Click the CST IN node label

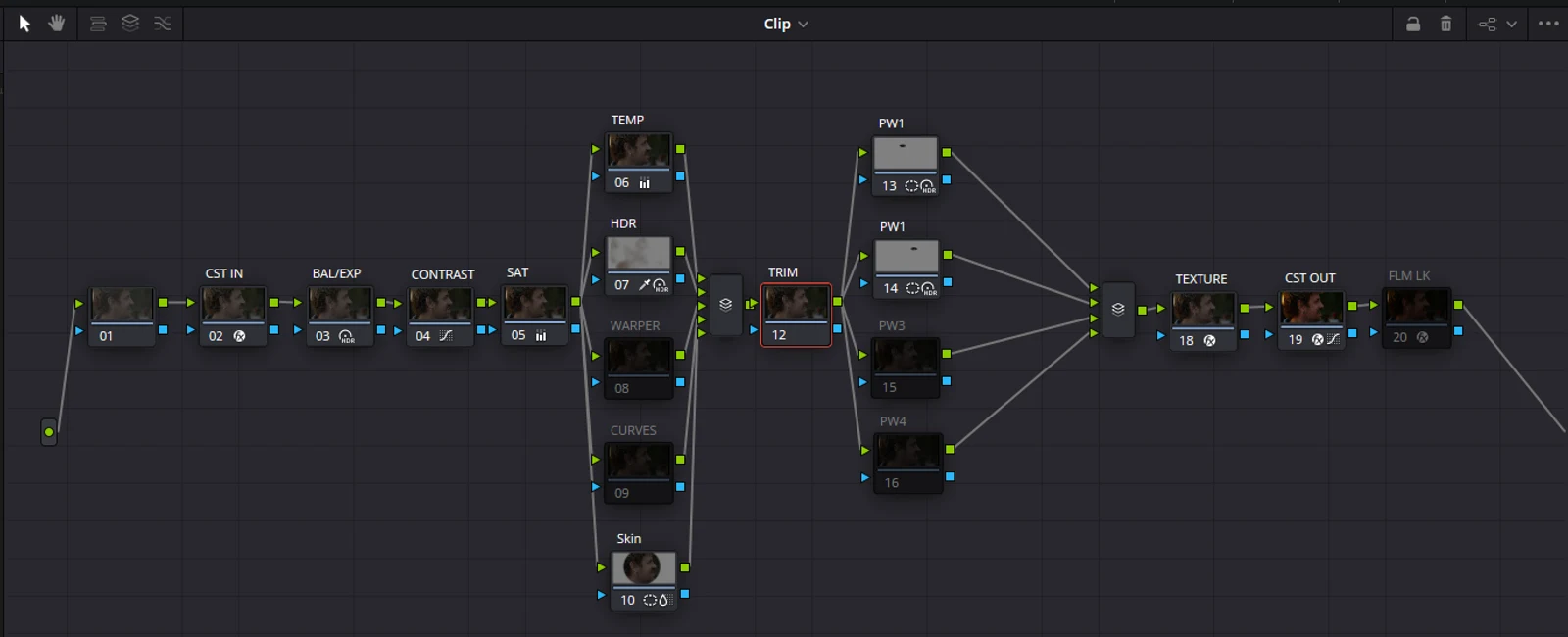pos(224,274)
